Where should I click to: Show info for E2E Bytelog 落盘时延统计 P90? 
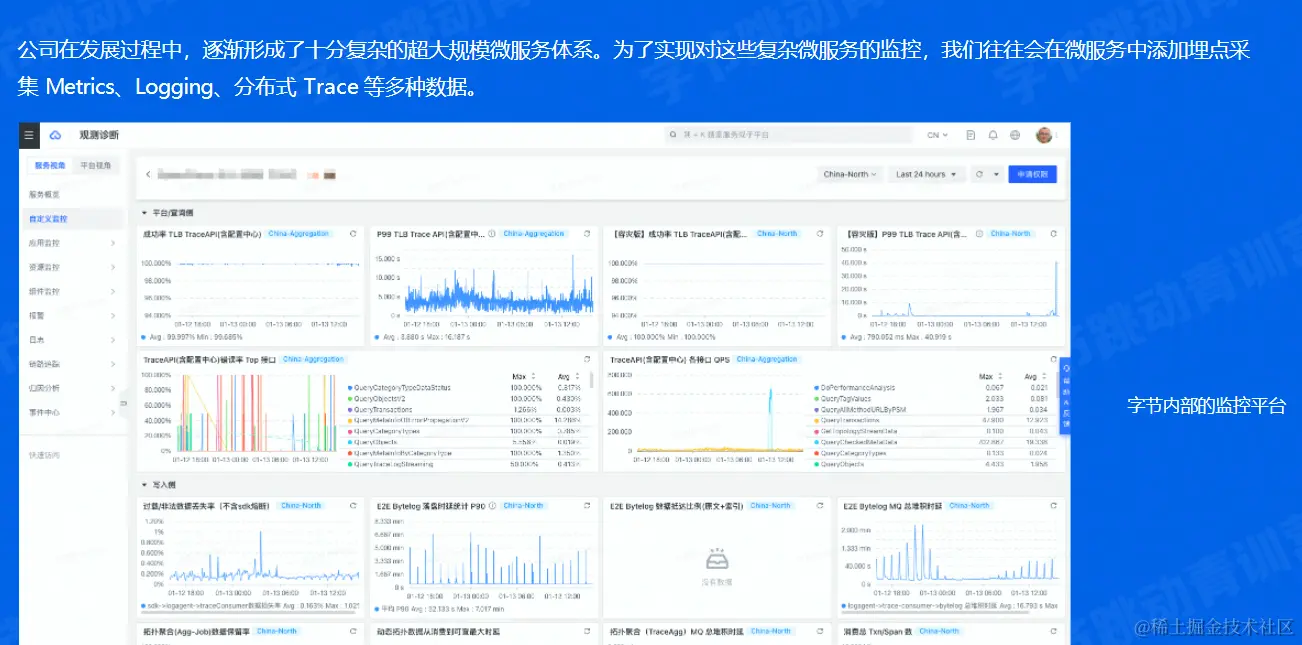(493, 506)
